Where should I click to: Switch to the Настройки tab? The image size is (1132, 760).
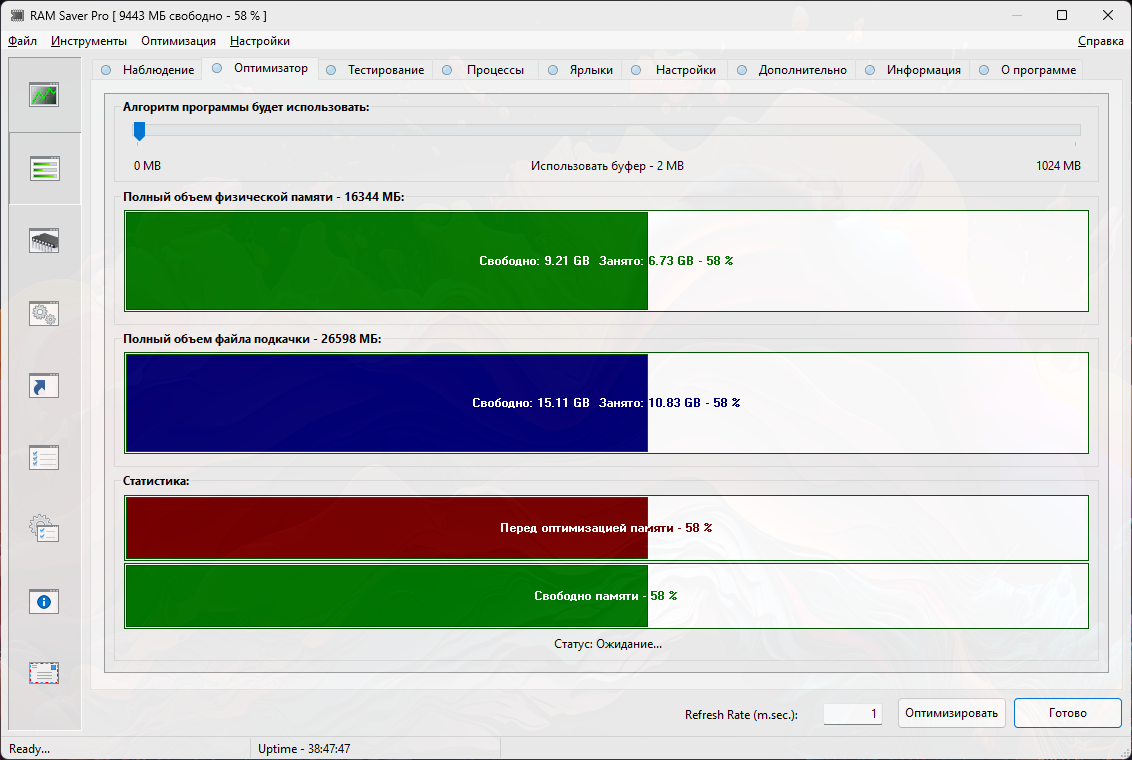point(674,70)
